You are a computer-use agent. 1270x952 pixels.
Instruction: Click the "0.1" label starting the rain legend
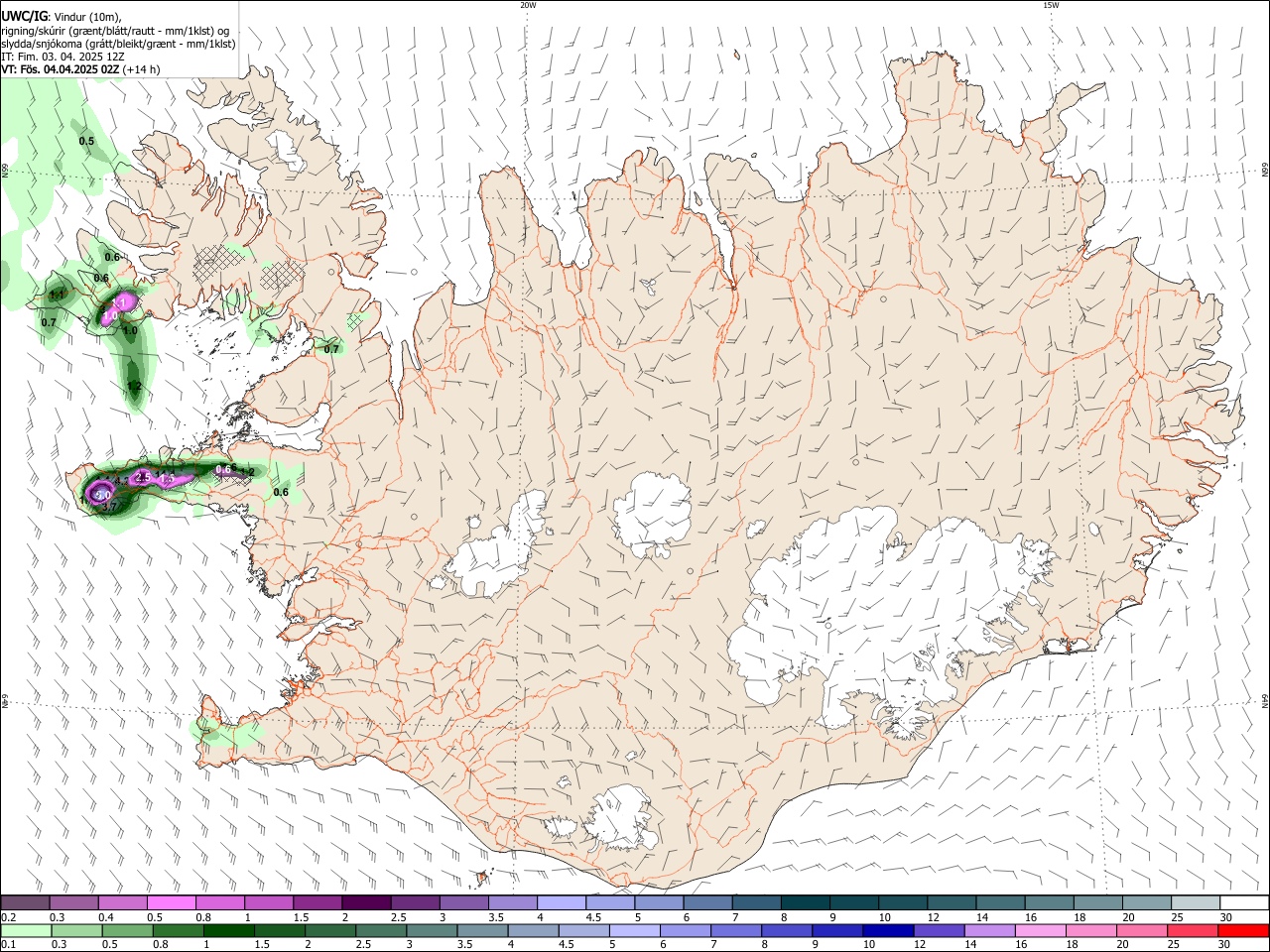tap(9, 945)
